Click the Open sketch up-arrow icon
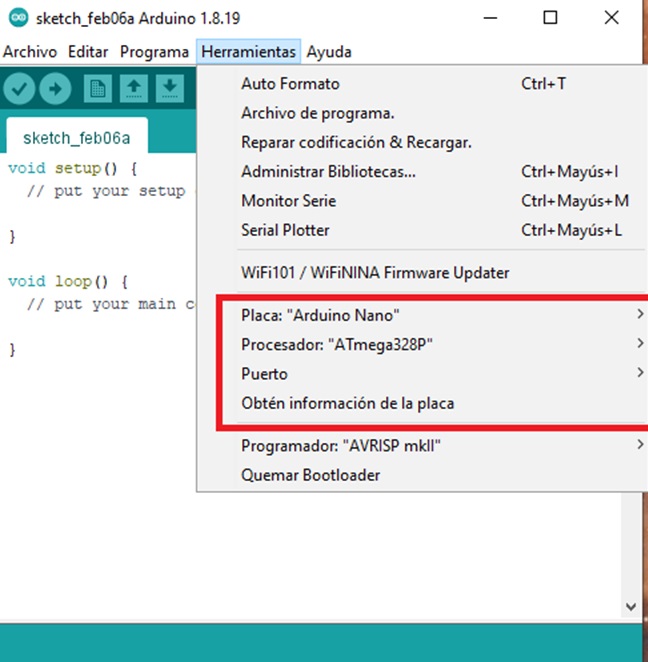This screenshot has height=662, width=648. (x=134, y=89)
